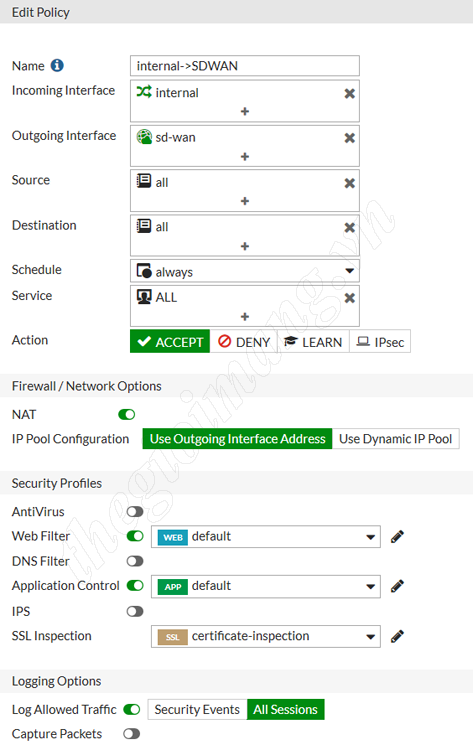Remove the ALL service entry

[x=350, y=298]
